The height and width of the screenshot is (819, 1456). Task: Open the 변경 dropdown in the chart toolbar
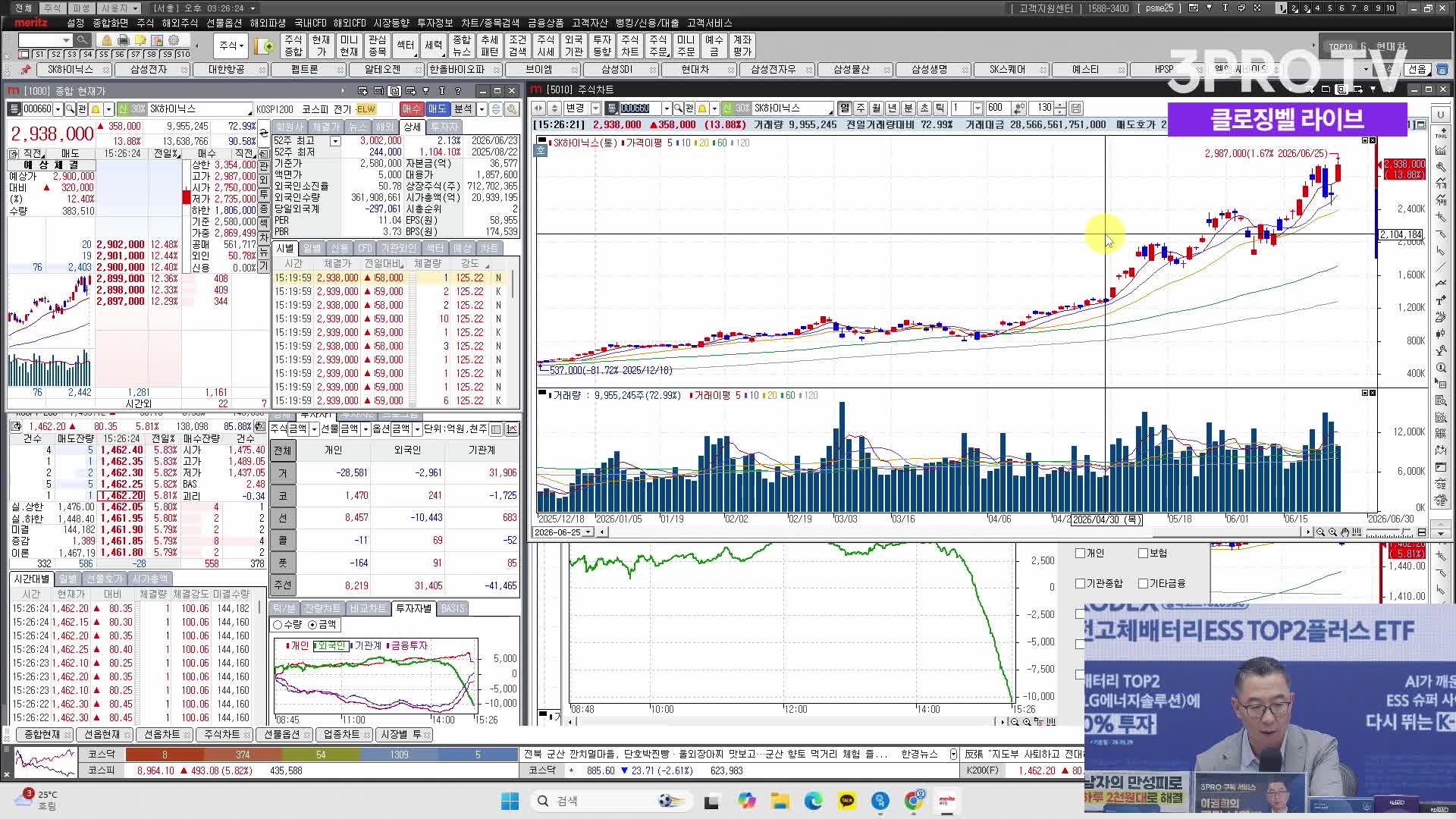595,108
